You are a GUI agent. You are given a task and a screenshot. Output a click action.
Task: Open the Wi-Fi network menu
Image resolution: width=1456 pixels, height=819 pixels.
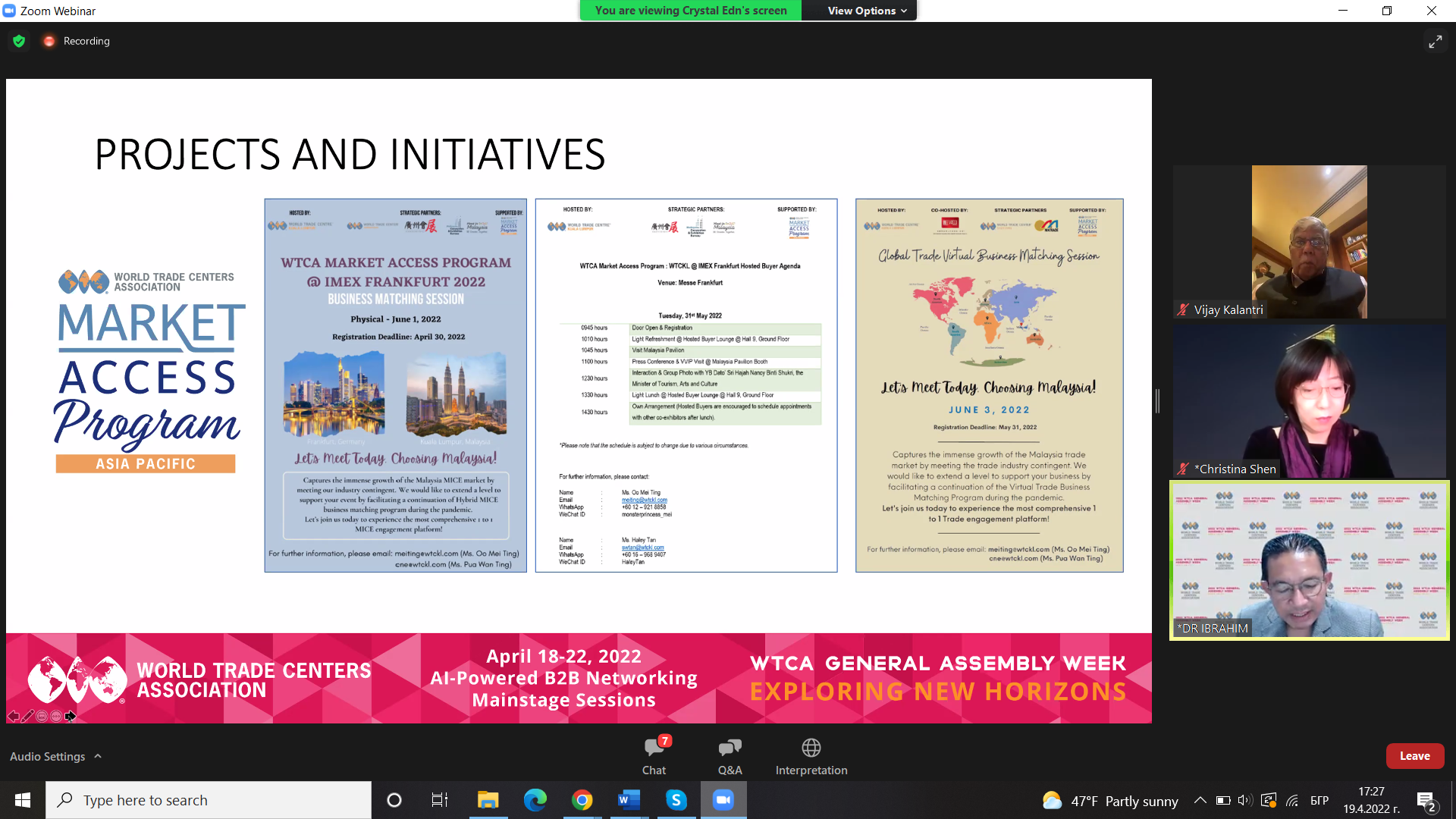(x=1292, y=800)
